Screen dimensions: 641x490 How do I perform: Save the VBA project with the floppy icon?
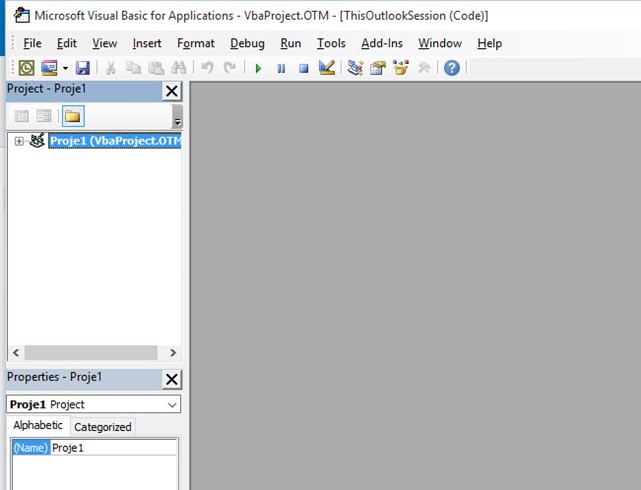click(x=83, y=68)
